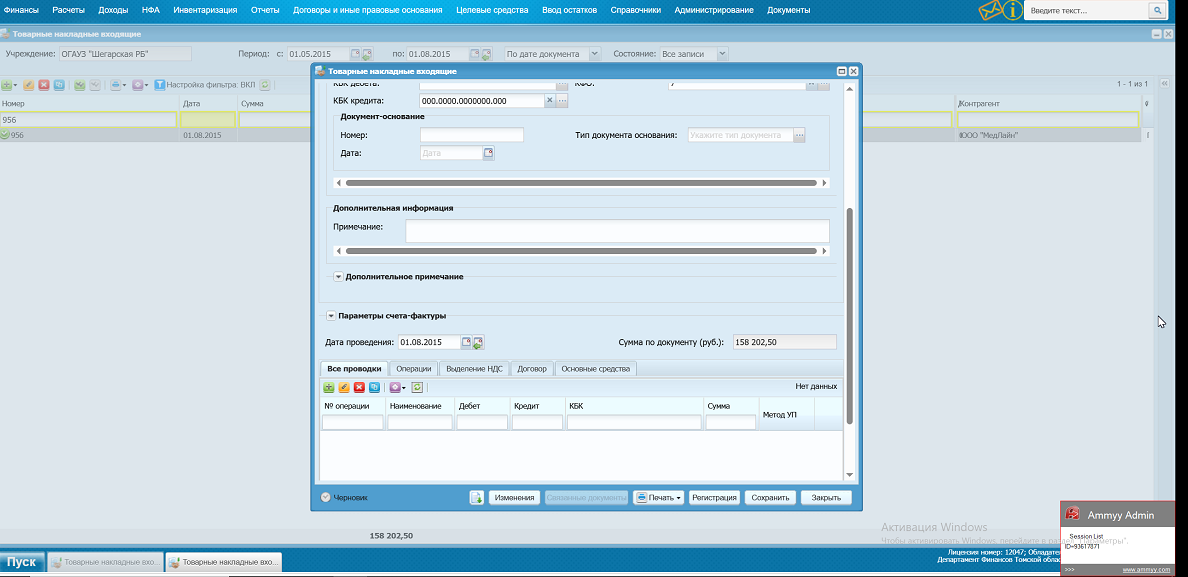Image resolution: width=1188 pixels, height=577 pixels.
Task: Delete record with the red X icon in the background list toolbar
Action: tap(44, 85)
